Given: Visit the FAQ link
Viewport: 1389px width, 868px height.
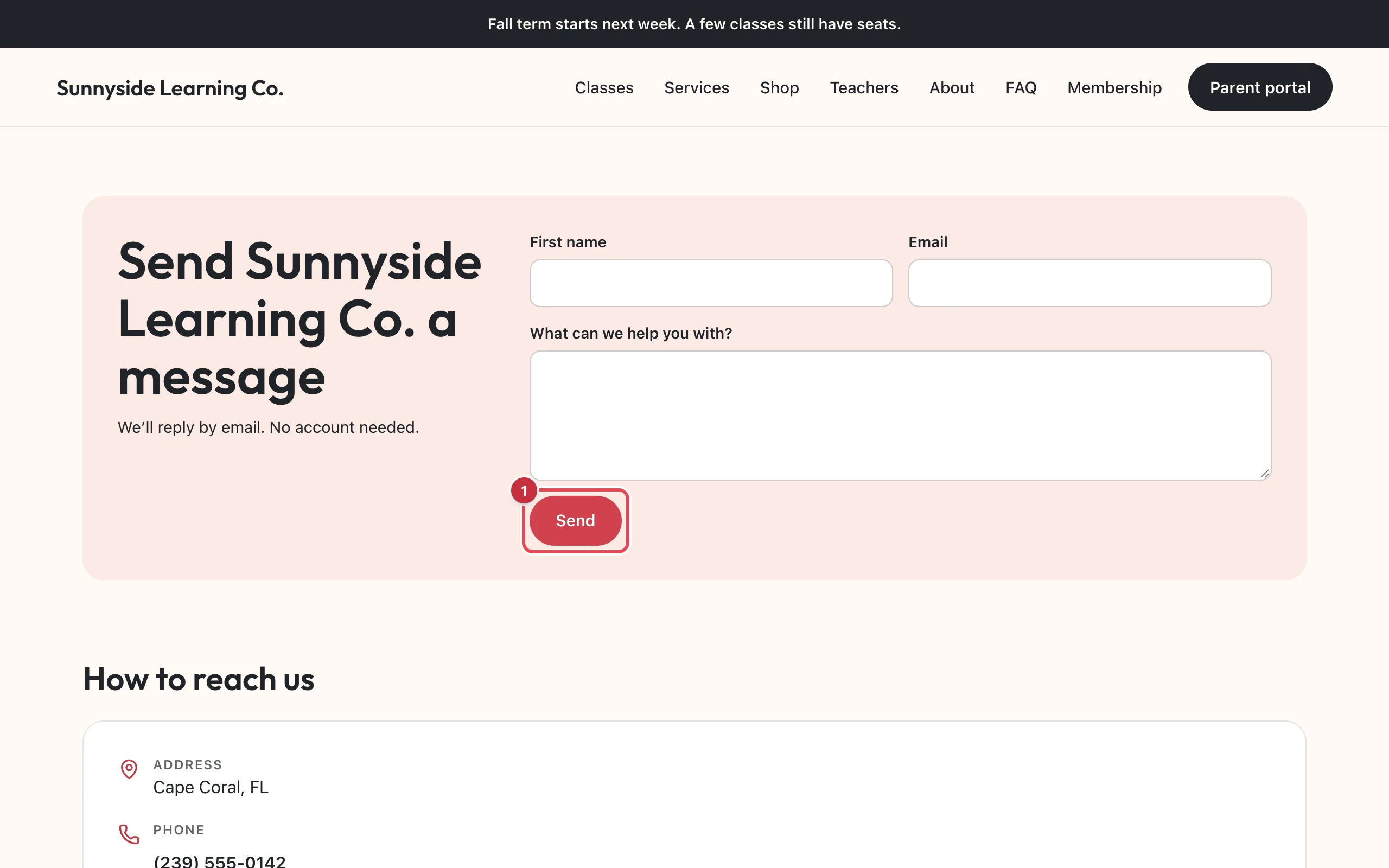Looking at the screenshot, I should (1021, 87).
